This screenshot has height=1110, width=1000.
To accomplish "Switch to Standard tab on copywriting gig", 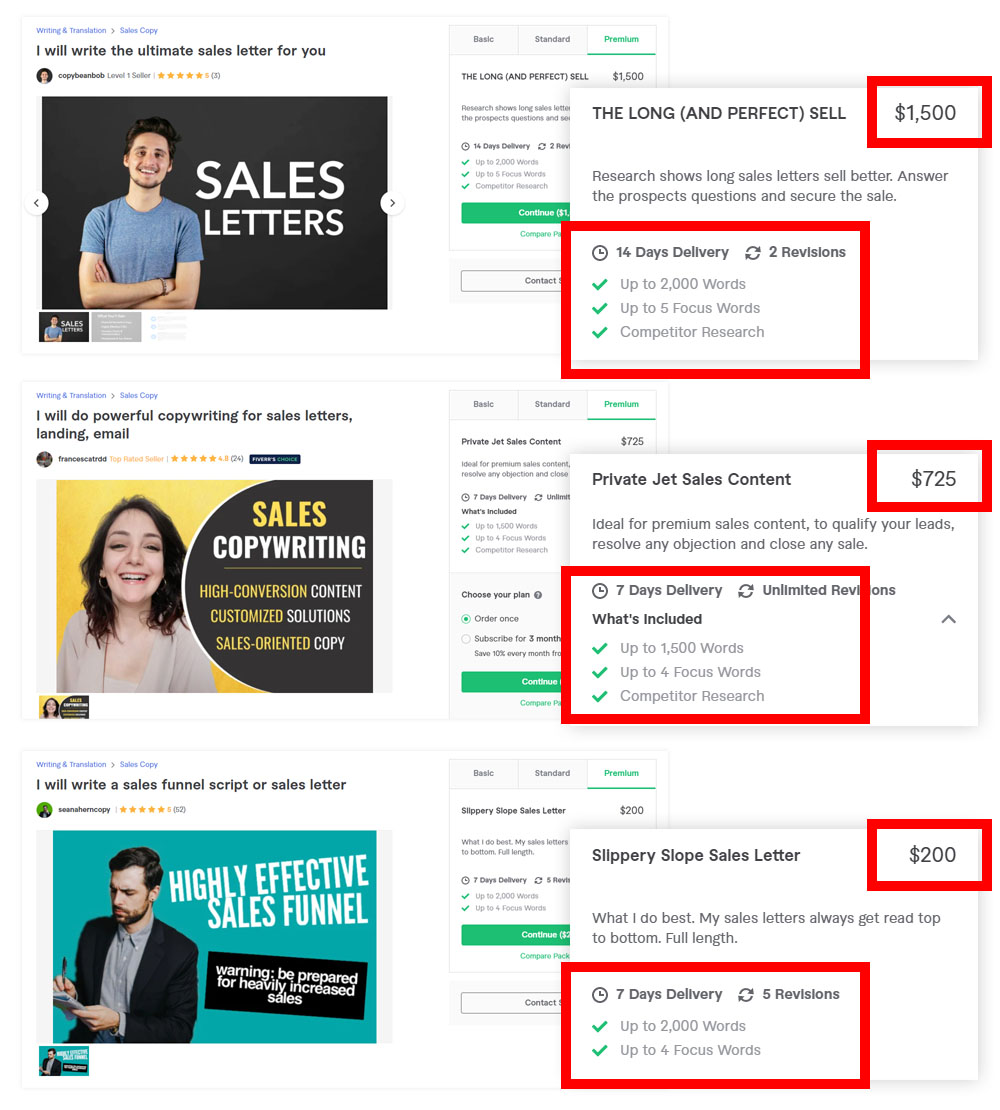I will click(552, 404).
